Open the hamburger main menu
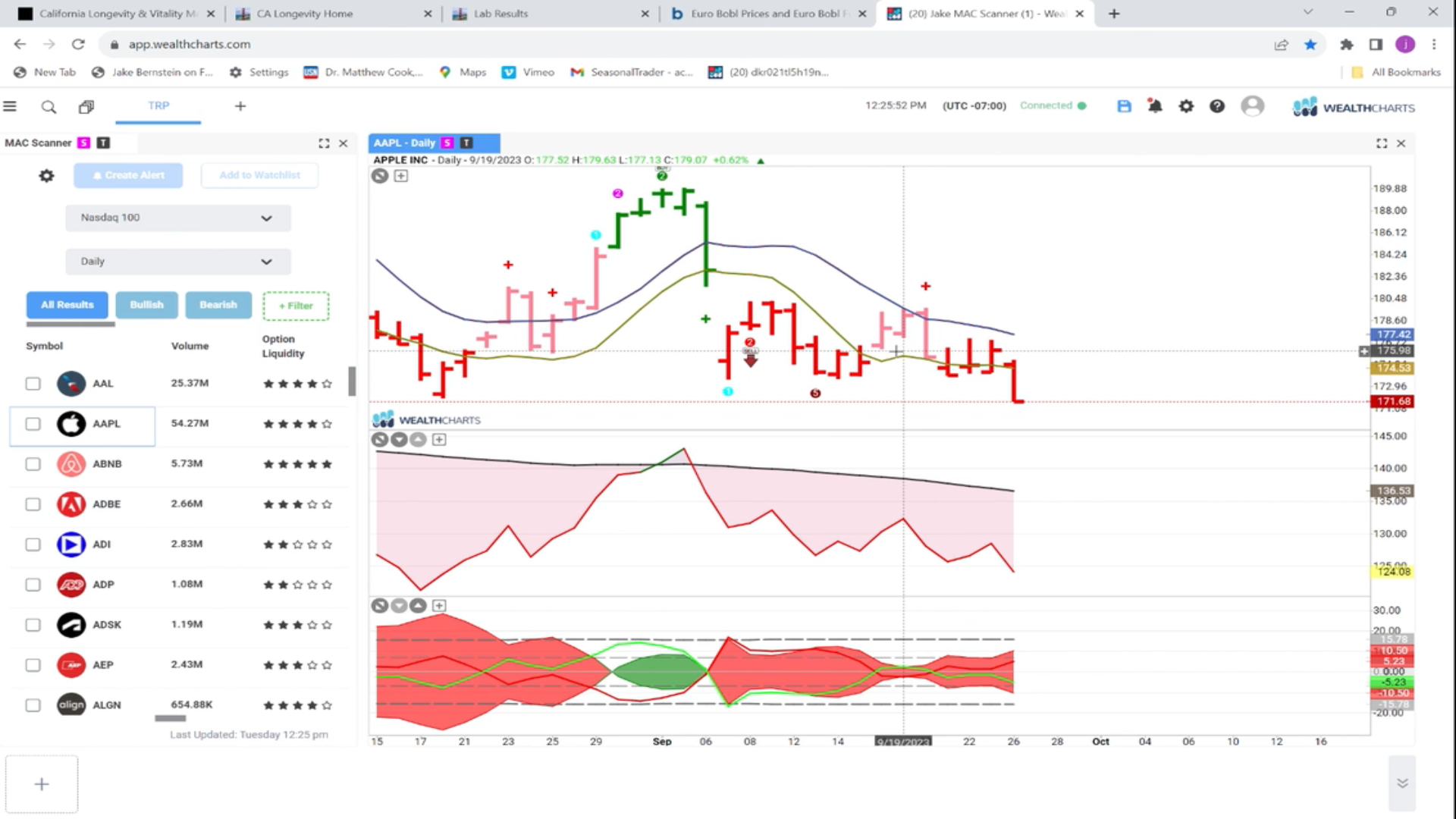Image resolution: width=1456 pixels, height=819 pixels. [10, 106]
